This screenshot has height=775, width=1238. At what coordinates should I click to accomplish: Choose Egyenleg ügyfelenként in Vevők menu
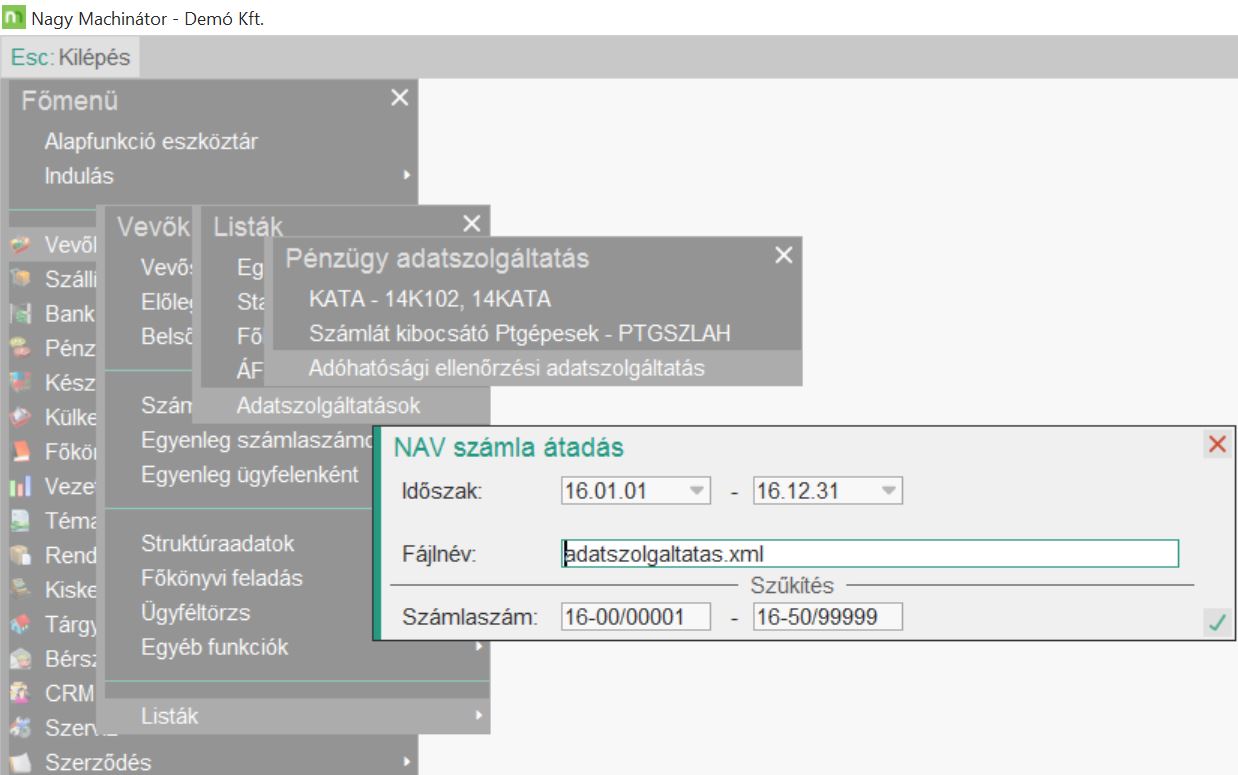click(x=250, y=475)
